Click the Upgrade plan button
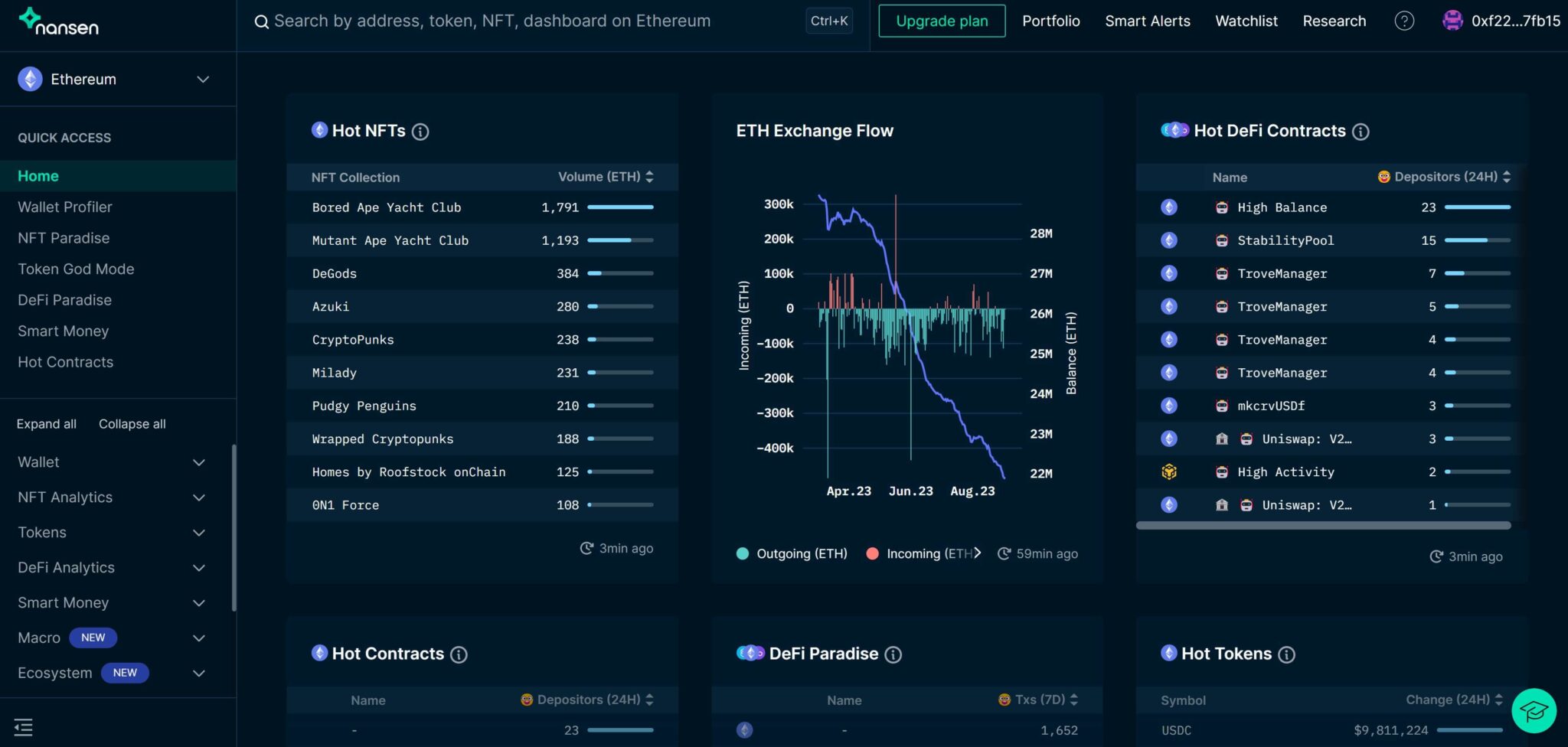Screen dimensions: 1568x747 coord(942,21)
